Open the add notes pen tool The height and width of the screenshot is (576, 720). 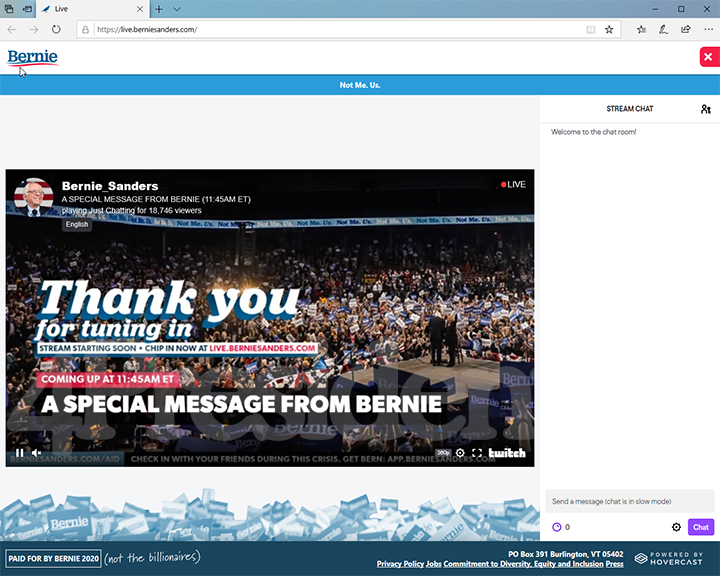(664, 29)
